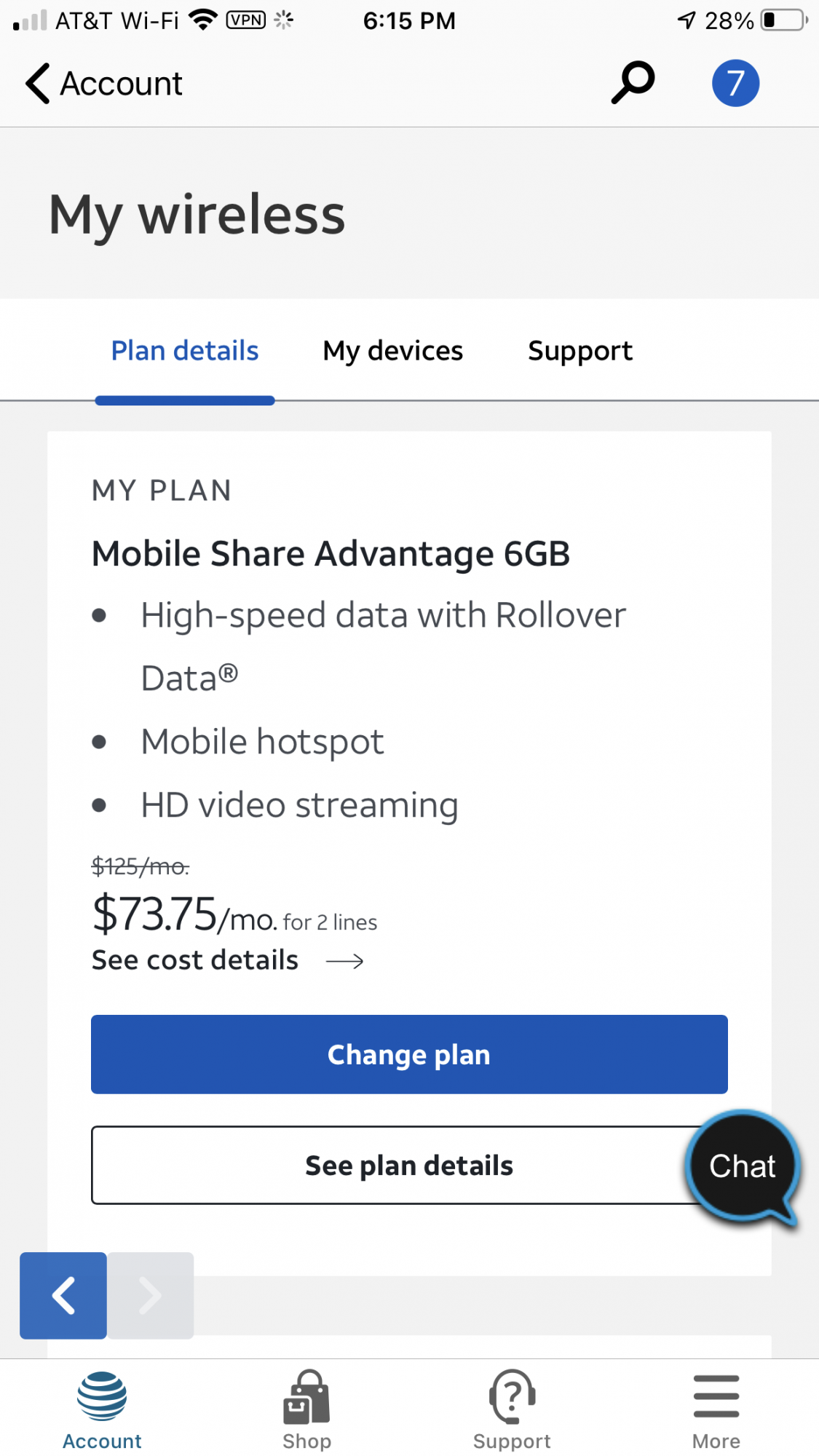This screenshot has width=819, height=1456.
Task: Click the blue previous arrow button
Action: pyautogui.click(x=63, y=1295)
